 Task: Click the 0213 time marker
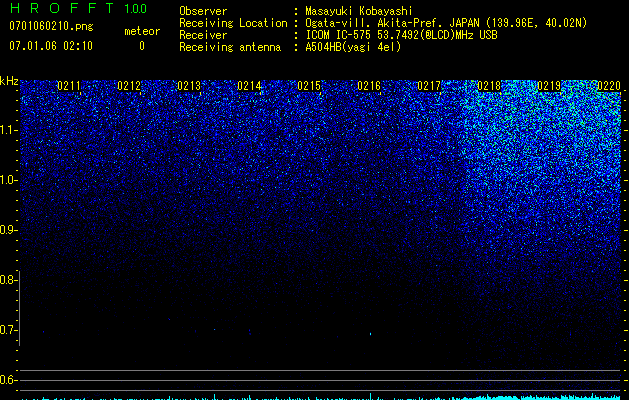[x=189, y=86]
